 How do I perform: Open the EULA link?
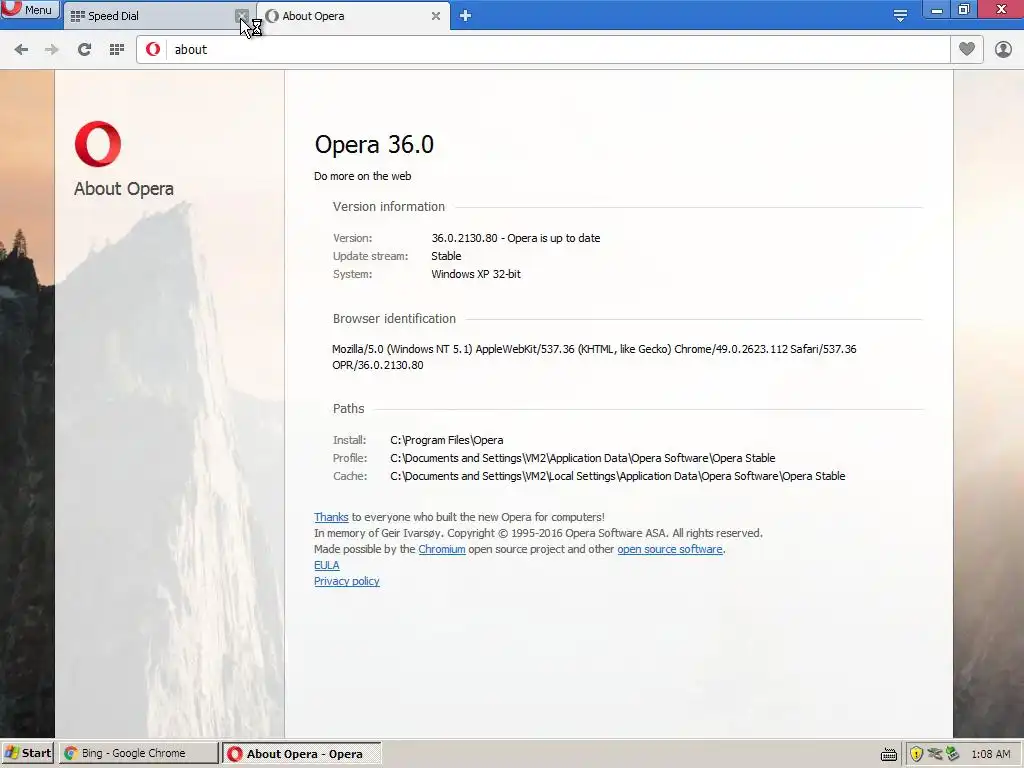click(327, 566)
